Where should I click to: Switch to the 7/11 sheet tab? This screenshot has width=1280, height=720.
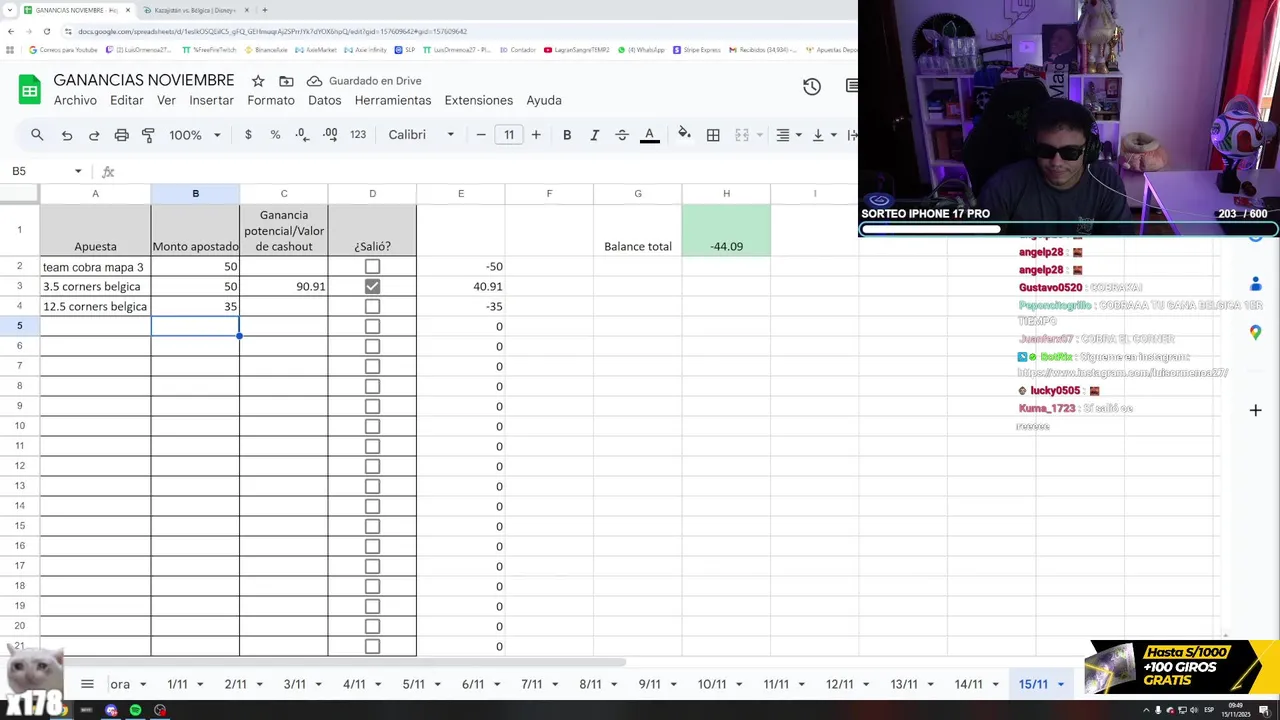click(531, 685)
